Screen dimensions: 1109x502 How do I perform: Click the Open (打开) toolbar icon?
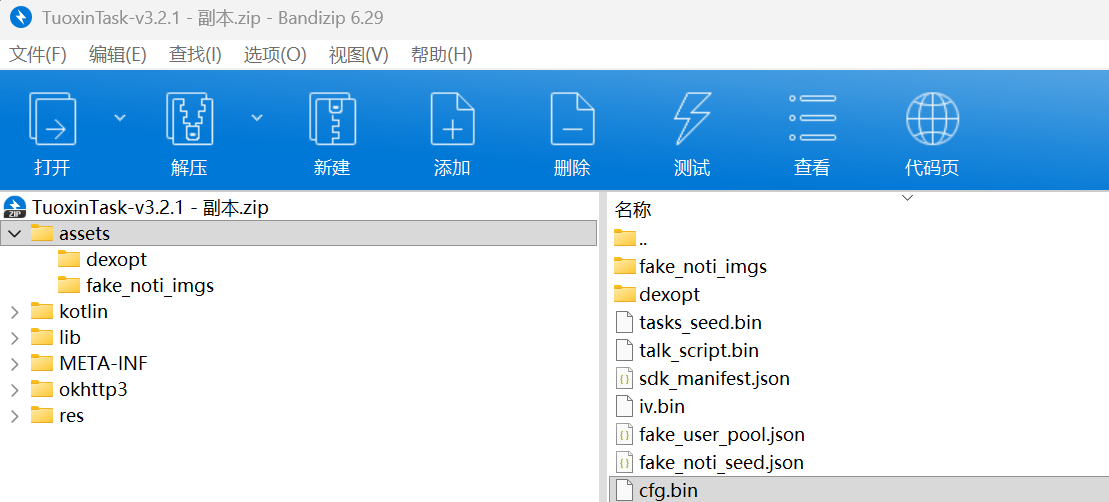click(x=52, y=119)
